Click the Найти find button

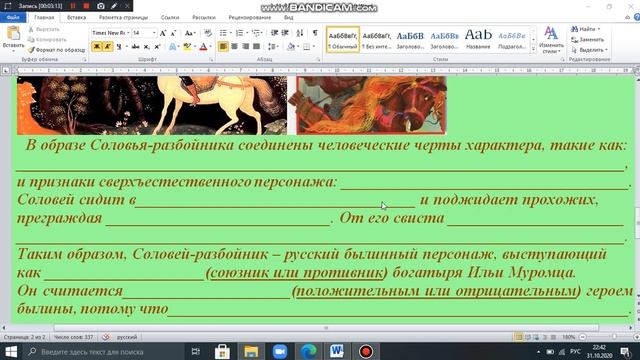coord(585,29)
